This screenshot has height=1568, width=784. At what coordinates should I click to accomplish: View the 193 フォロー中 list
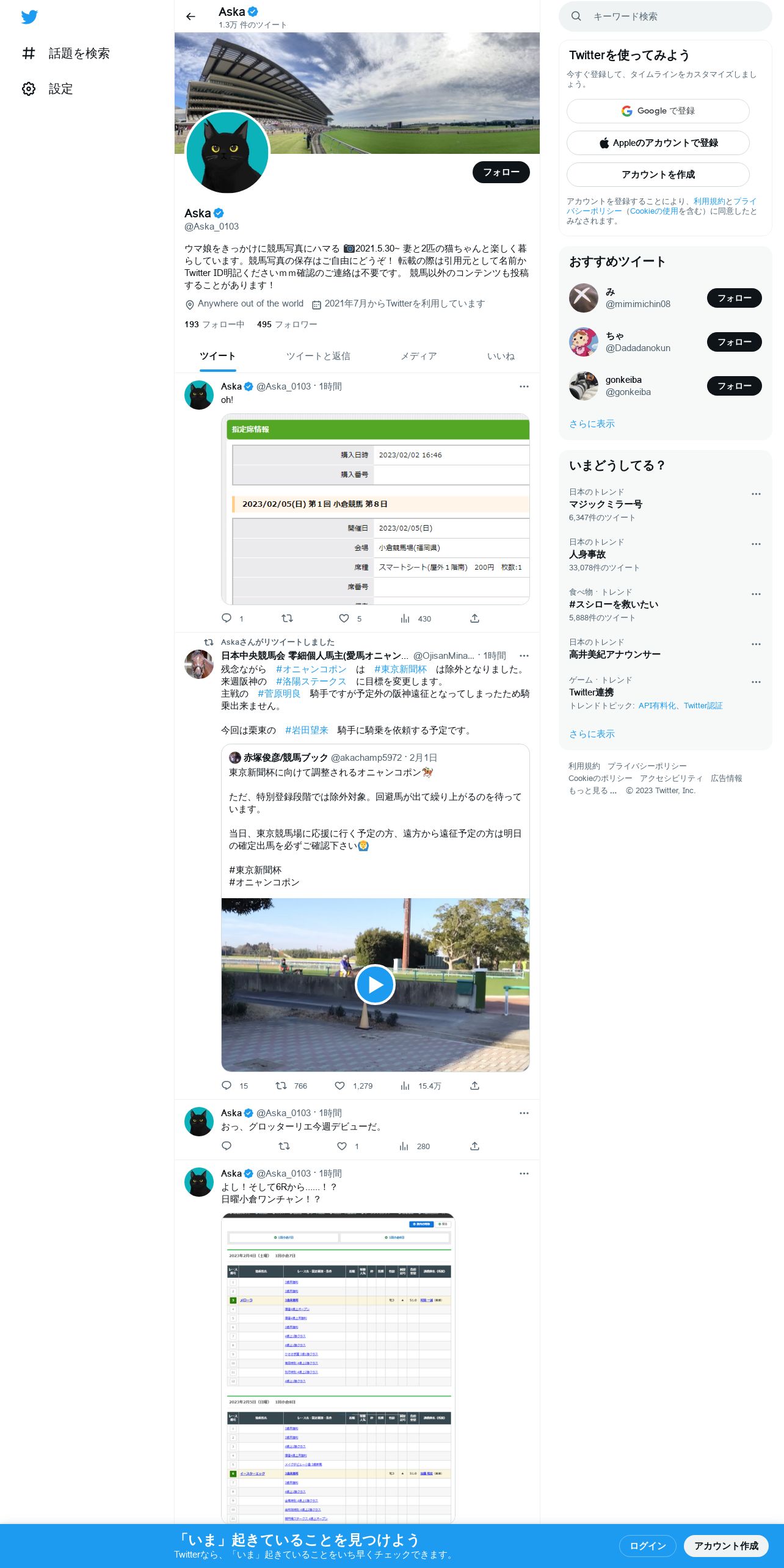point(214,324)
